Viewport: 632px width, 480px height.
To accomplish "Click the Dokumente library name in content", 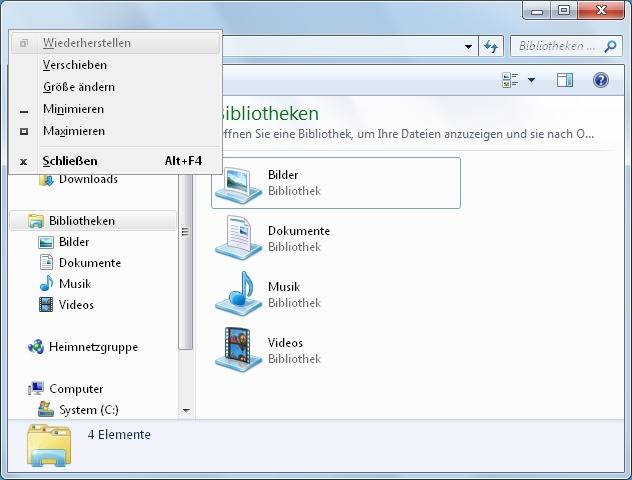I will click(299, 231).
